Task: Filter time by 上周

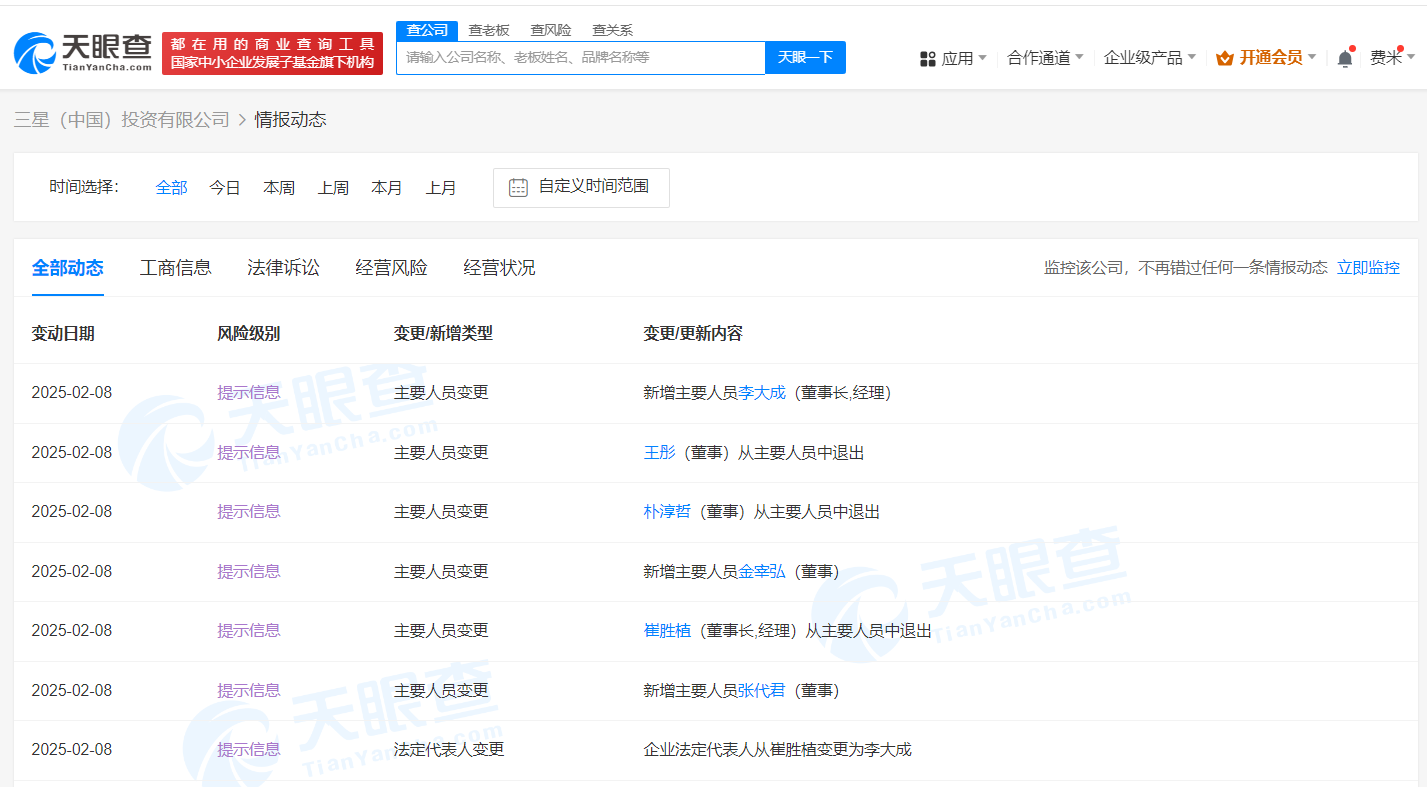Action: coord(333,187)
